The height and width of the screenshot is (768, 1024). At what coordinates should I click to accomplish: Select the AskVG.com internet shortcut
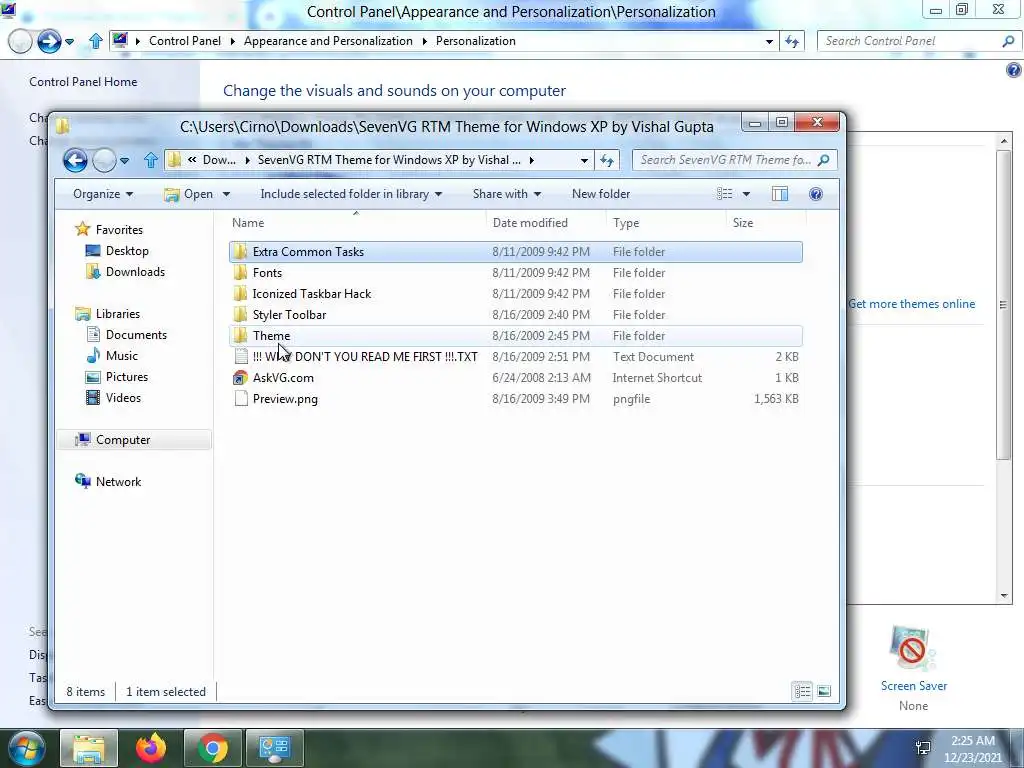(x=516, y=377)
